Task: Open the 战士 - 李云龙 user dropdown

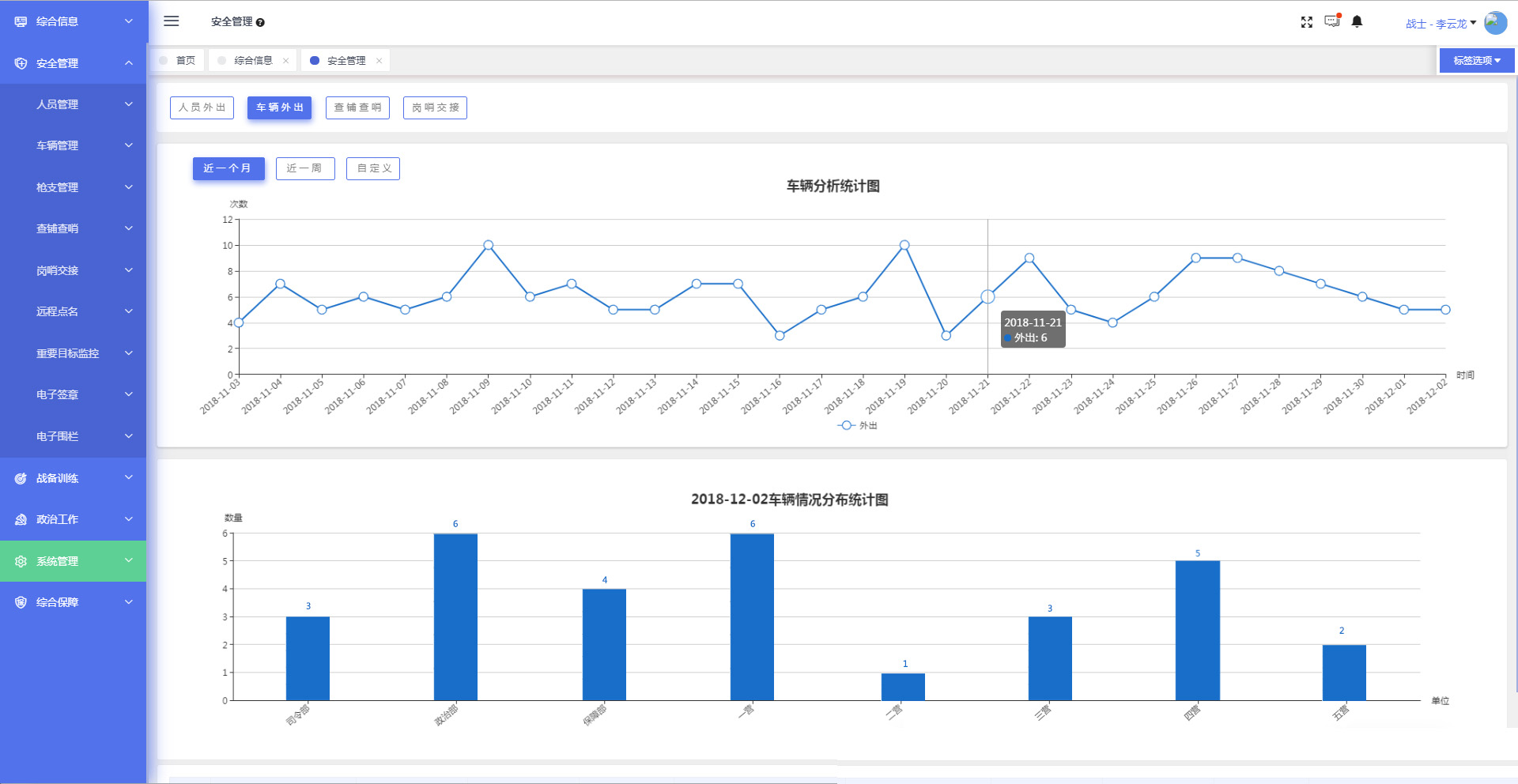Action: (x=1441, y=24)
